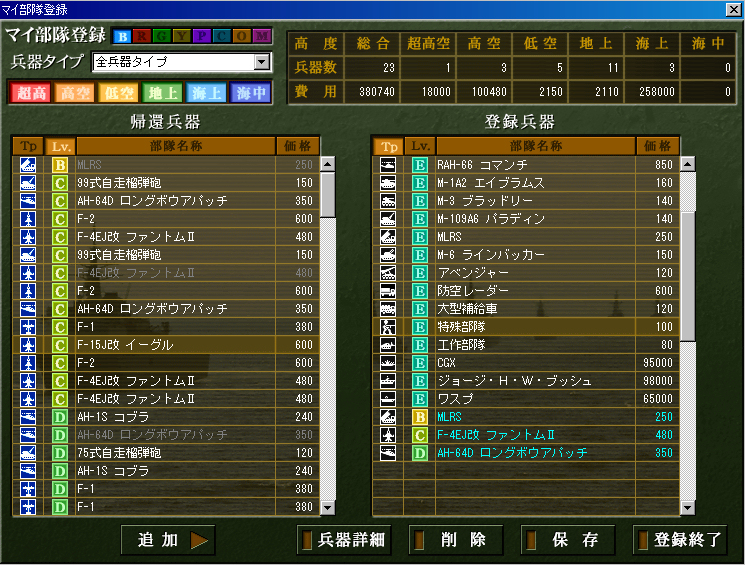The width and height of the screenshot is (745, 565).
Task: Click supply truck icon of 大型補給車
Action: (388, 309)
